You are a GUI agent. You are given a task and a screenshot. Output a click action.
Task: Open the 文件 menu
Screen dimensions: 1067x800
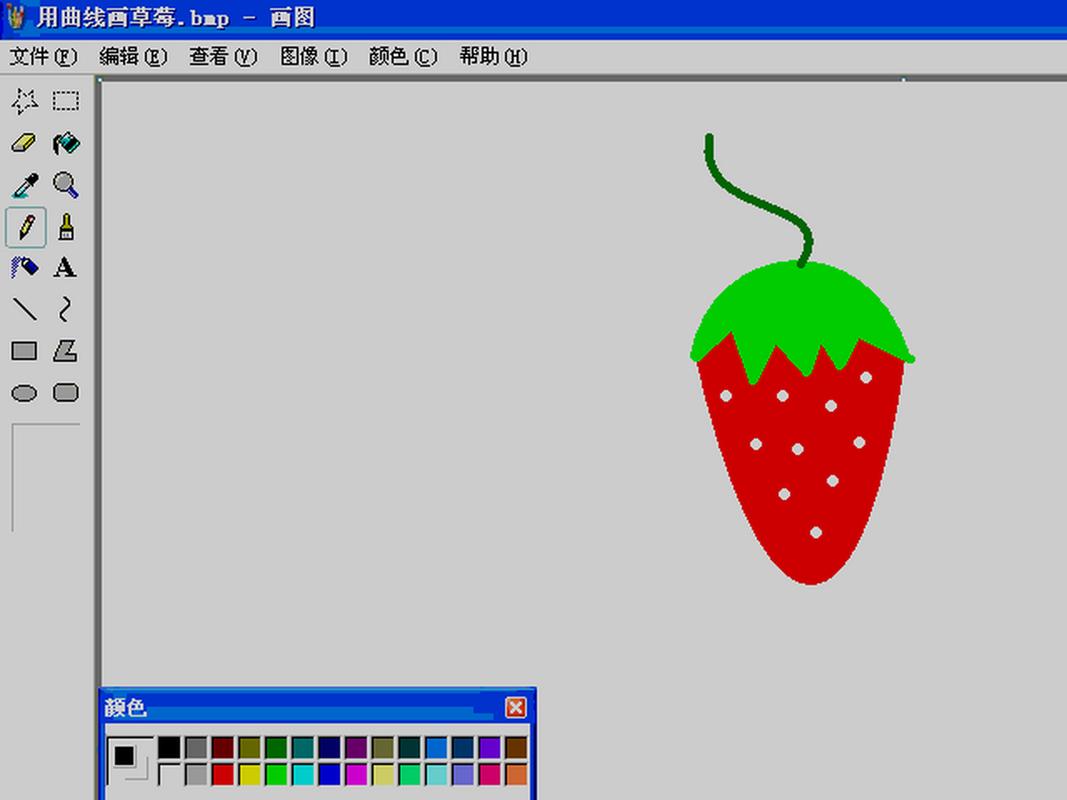coord(42,57)
